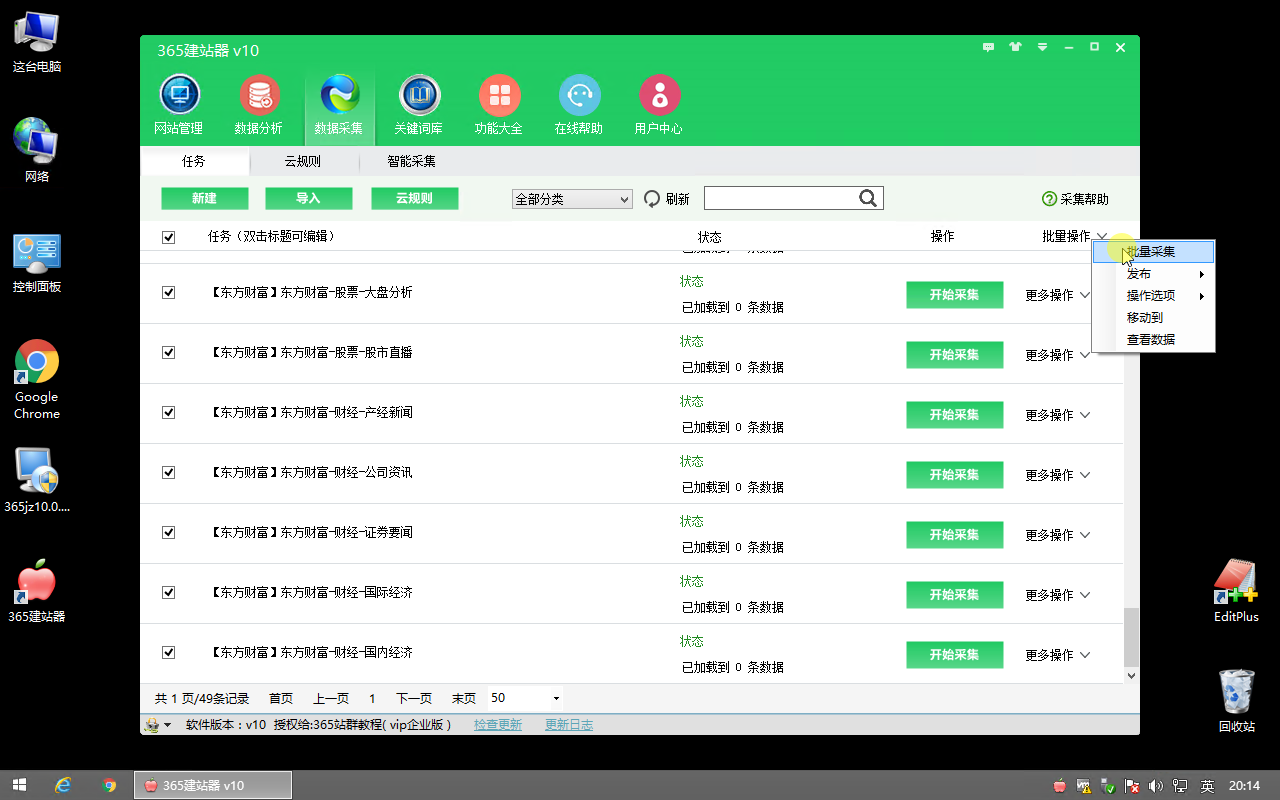Switch to the 智能采集 tab

pyautogui.click(x=411, y=161)
